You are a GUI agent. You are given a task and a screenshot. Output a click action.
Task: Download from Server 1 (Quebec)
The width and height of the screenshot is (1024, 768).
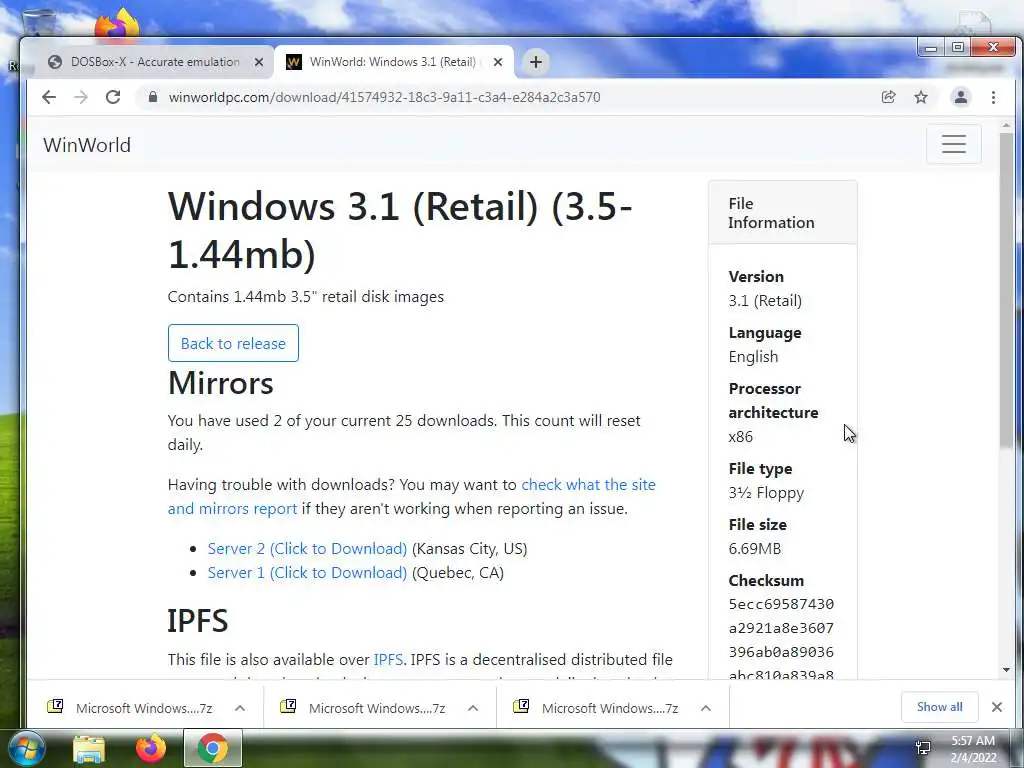pos(307,573)
